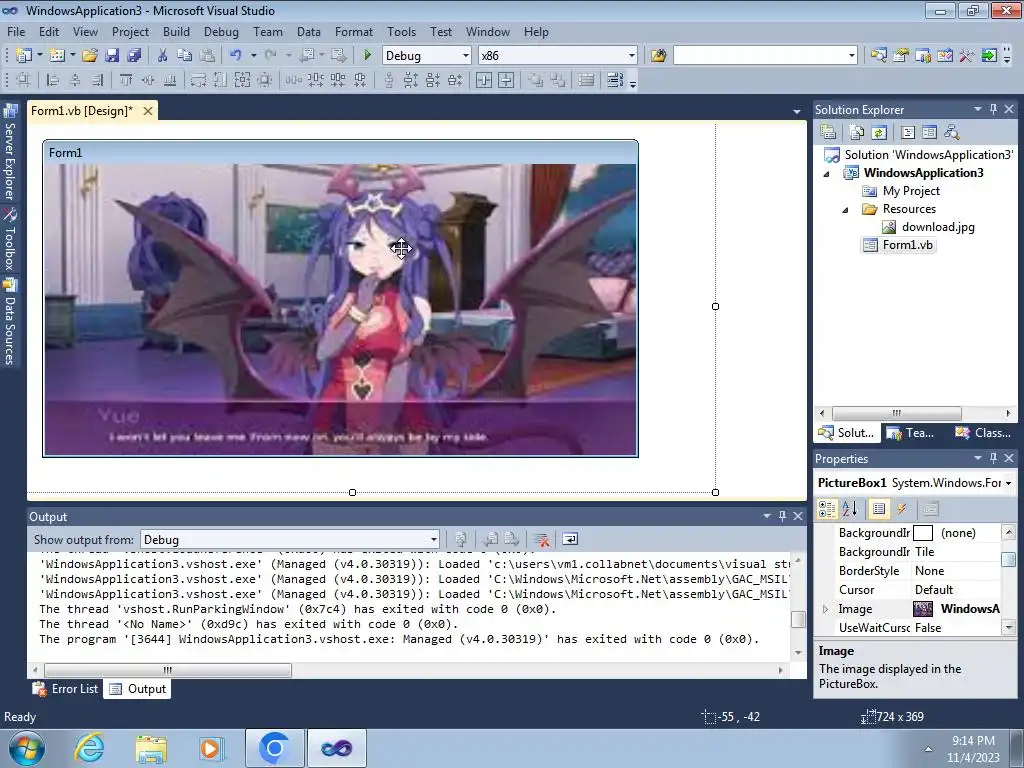The width and height of the screenshot is (1024, 768).
Task: Toggle word wrap in the Output window
Action: coord(570,539)
